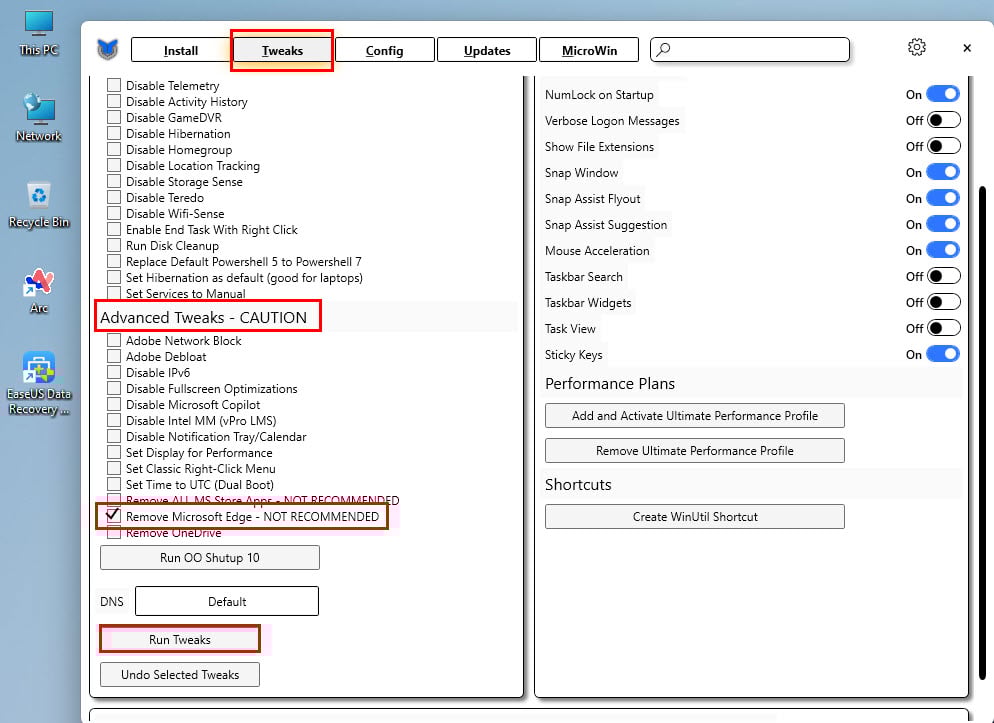Switch to the Install tab
Screen dimensions: 994x723
(x=181, y=50)
